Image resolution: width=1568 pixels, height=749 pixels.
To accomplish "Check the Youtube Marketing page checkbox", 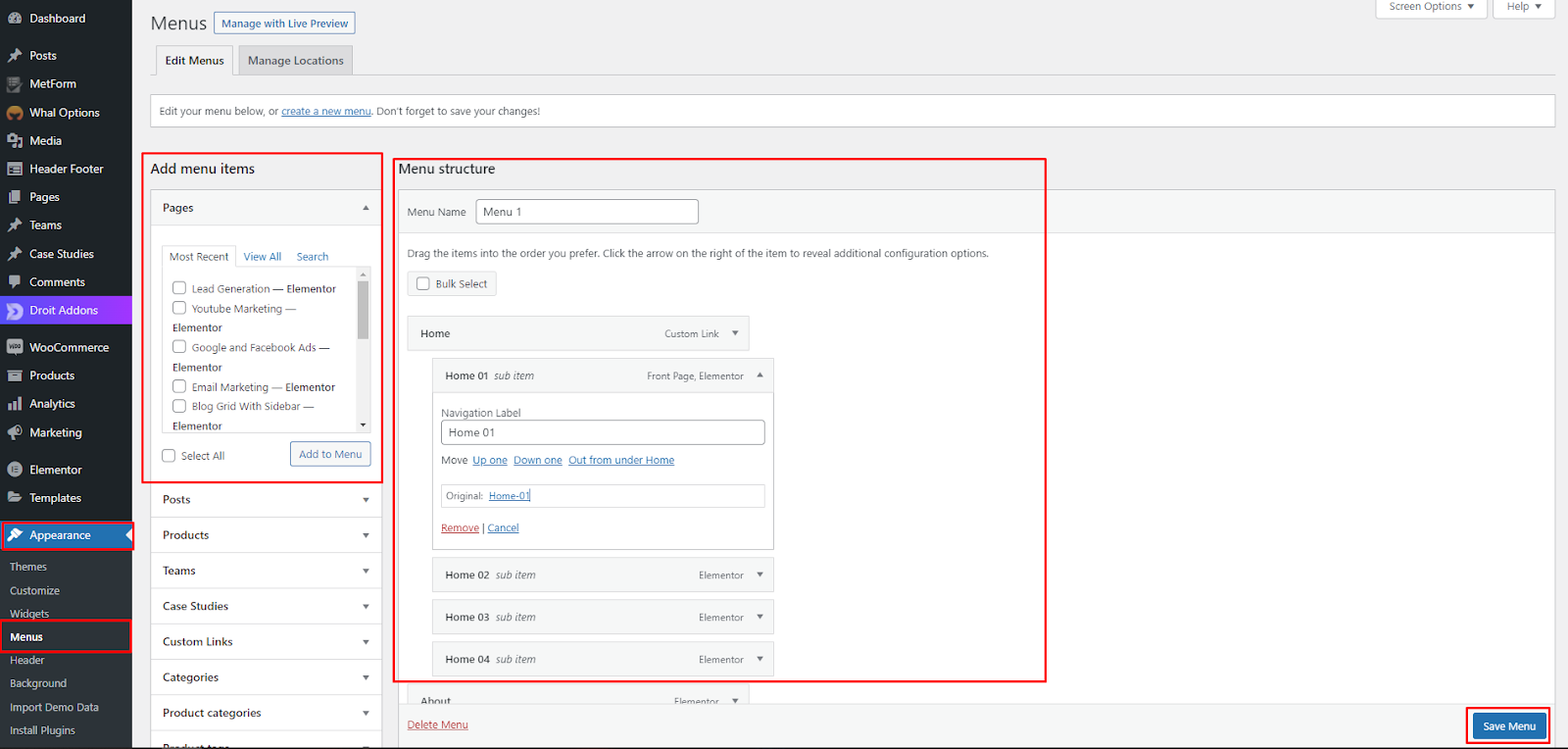I will [x=179, y=308].
